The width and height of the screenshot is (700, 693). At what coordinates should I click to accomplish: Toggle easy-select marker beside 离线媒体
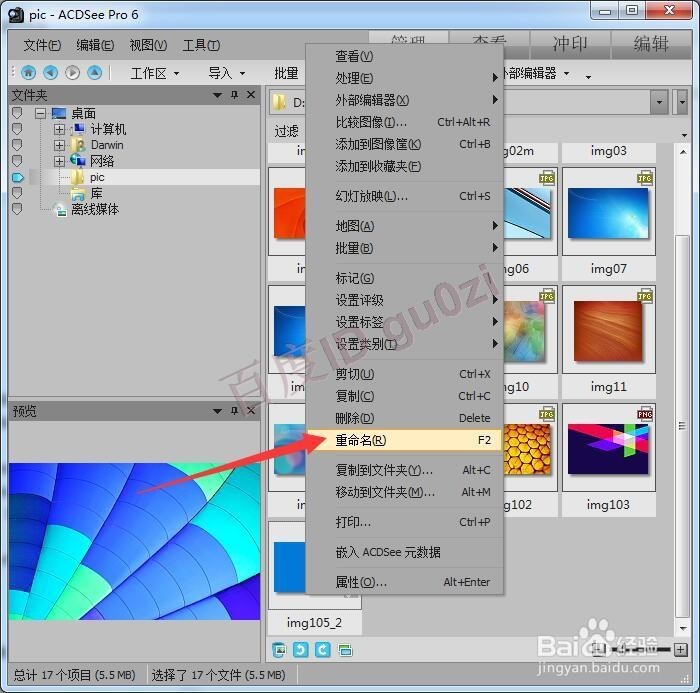pos(17,209)
